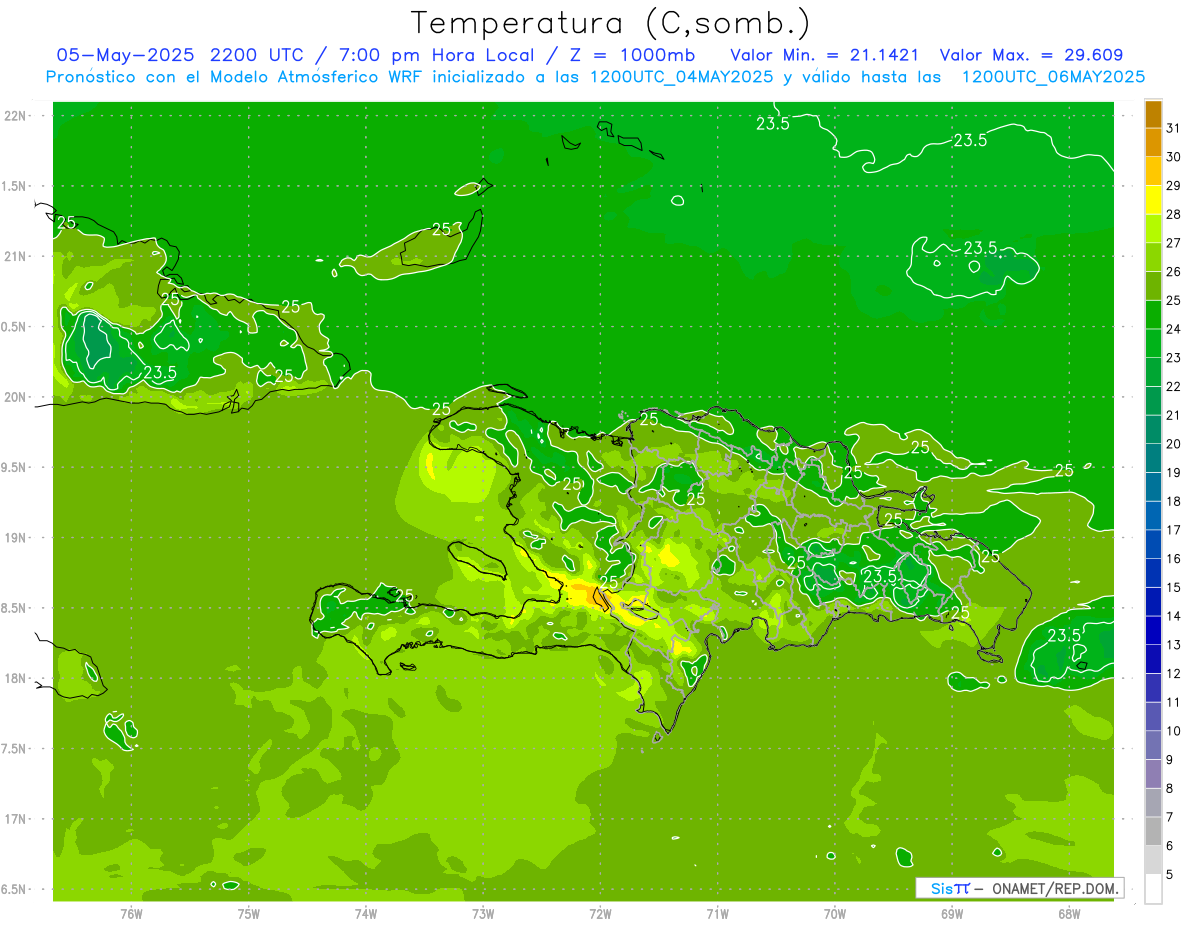Click the '17' value on the color scale
This screenshot has height=927, width=1200.
pos(1173,530)
